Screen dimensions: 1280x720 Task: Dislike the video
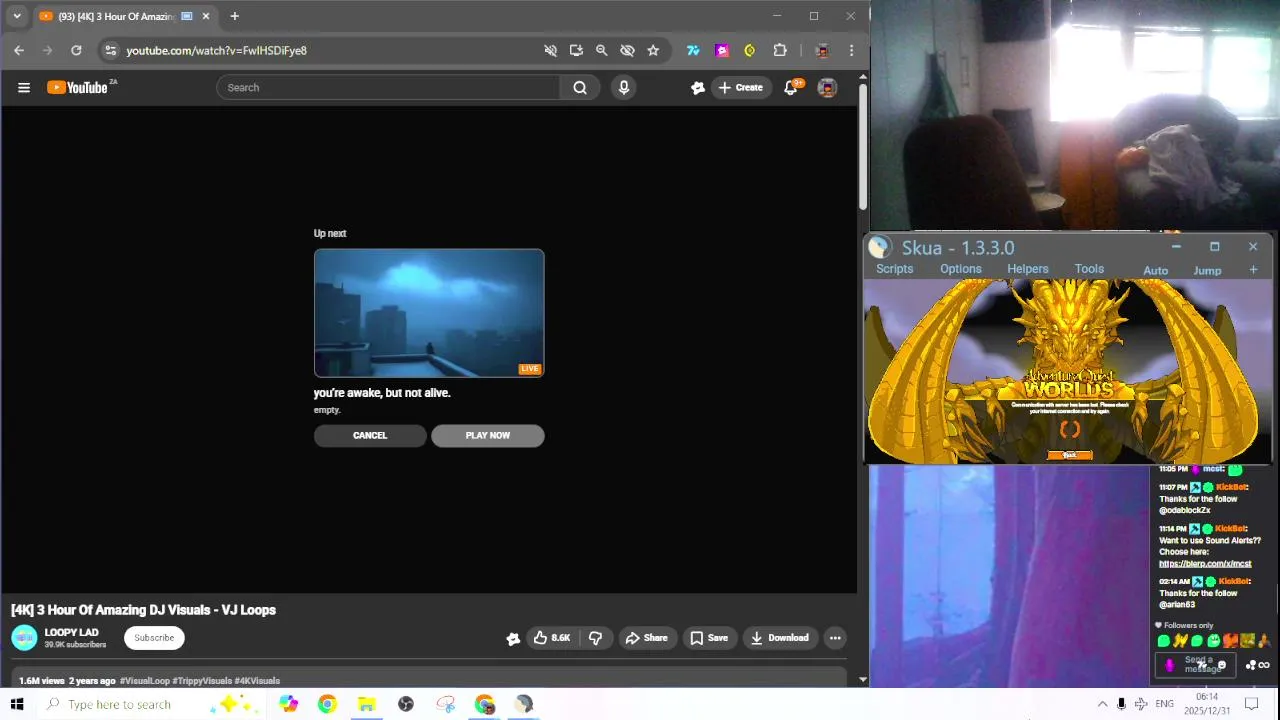click(x=596, y=638)
